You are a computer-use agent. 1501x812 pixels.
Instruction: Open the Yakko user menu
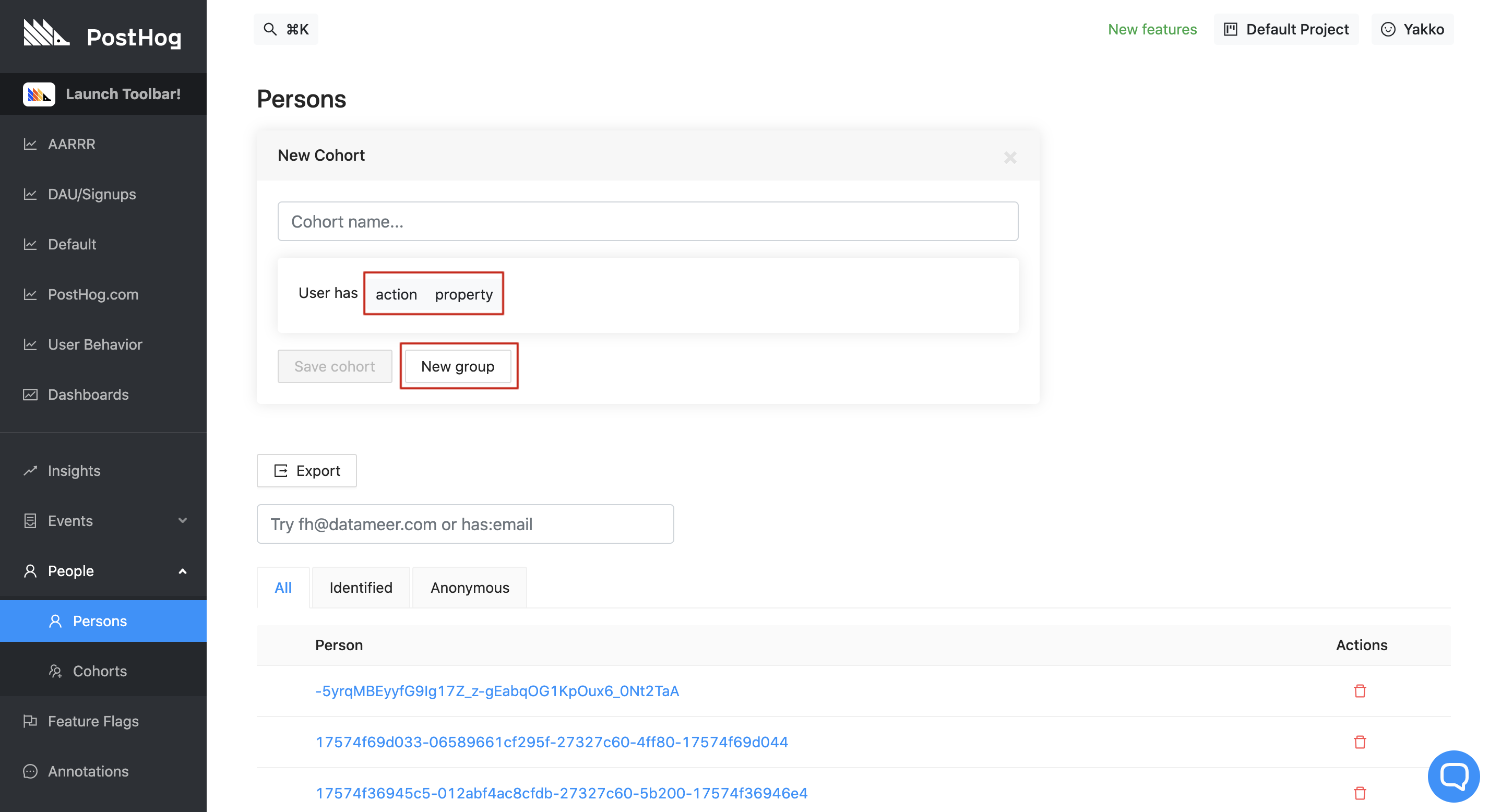(x=1412, y=29)
